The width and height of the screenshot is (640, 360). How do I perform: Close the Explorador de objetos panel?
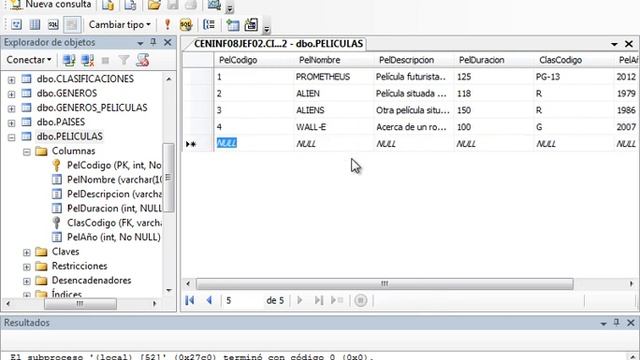click(167, 42)
